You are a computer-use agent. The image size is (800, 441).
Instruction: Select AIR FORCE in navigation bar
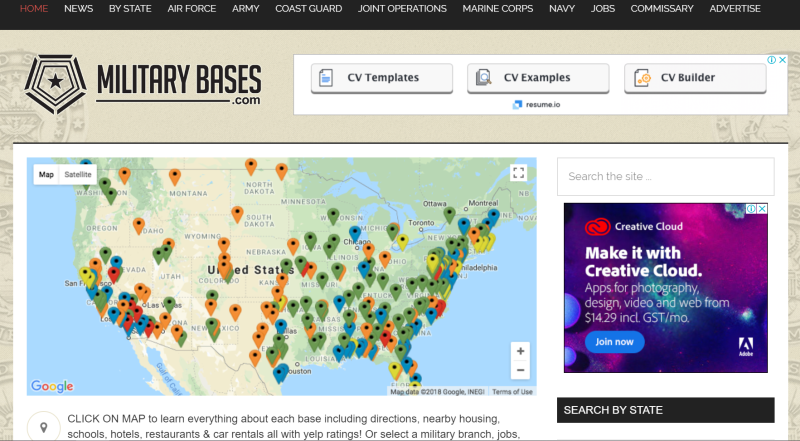coord(192,9)
